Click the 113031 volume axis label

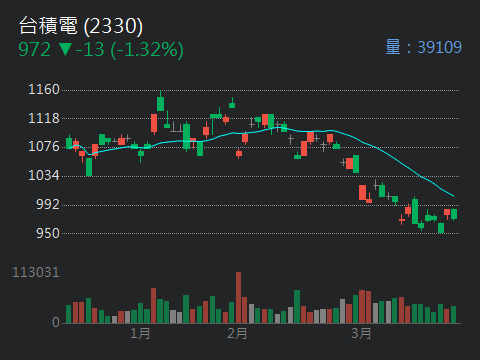tap(36, 273)
